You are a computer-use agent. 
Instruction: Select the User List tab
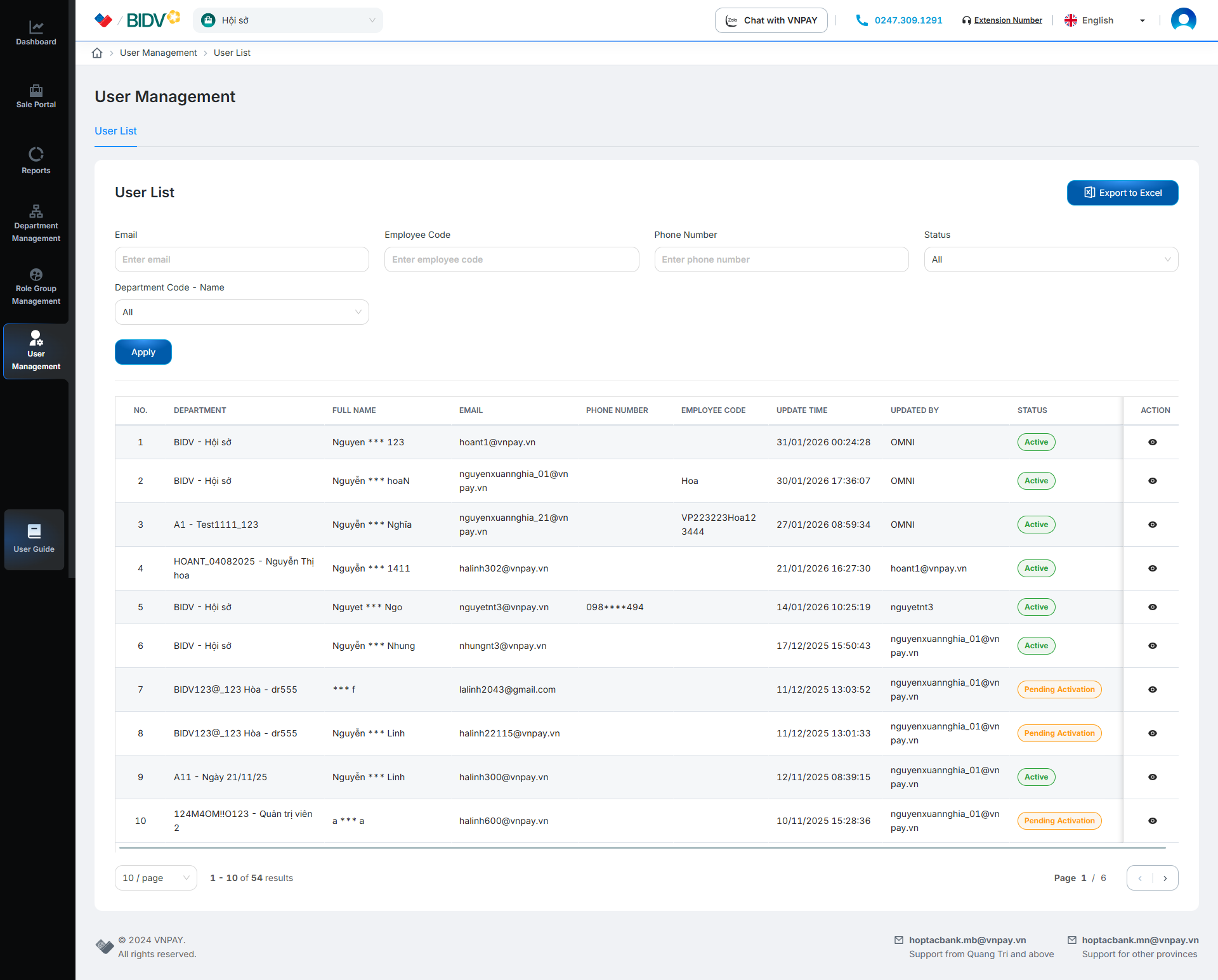115,131
